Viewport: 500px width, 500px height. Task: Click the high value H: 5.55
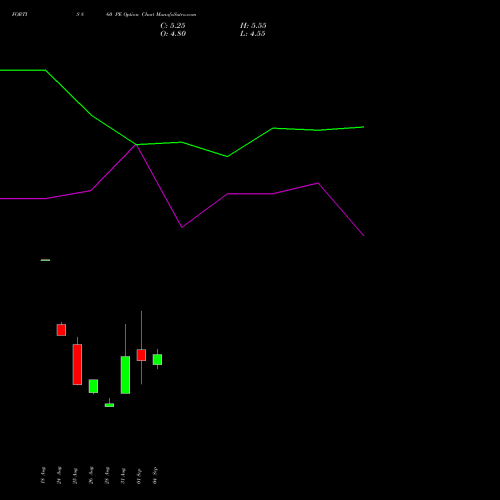(253, 26)
